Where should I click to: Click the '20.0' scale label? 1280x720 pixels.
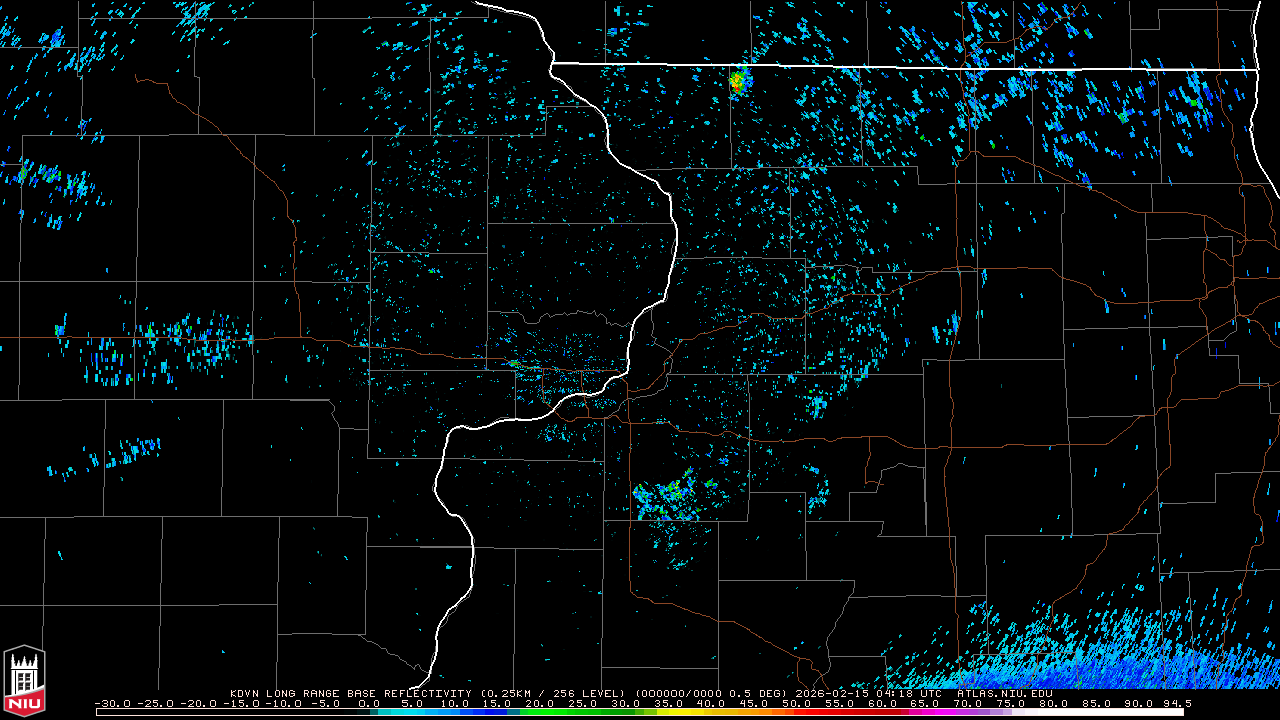click(x=540, y=703)
